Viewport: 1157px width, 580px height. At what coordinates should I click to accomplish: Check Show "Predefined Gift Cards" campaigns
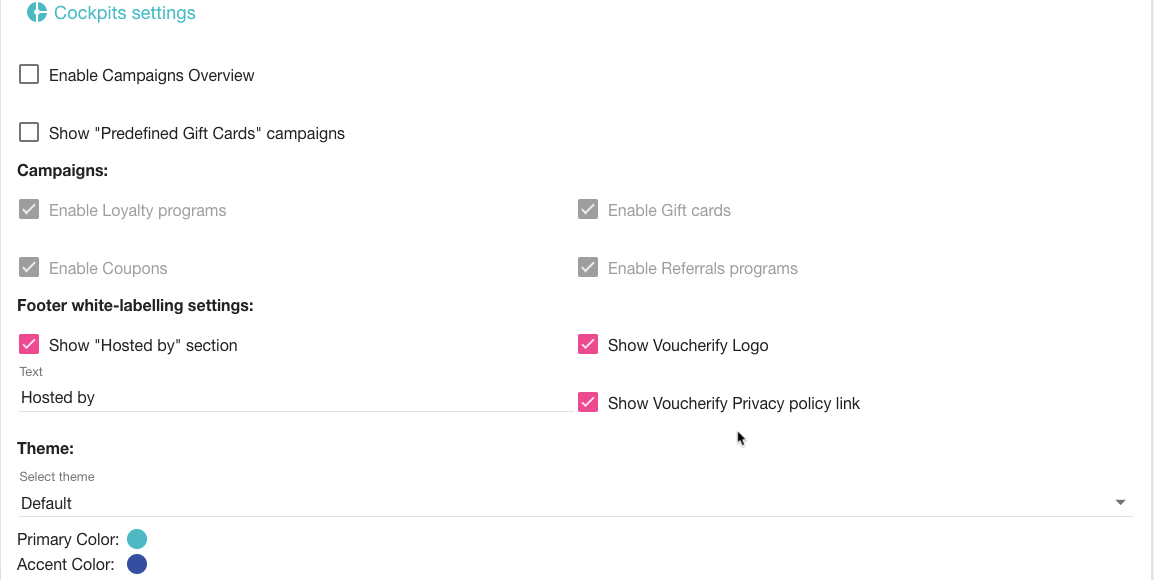pos(30,133)
